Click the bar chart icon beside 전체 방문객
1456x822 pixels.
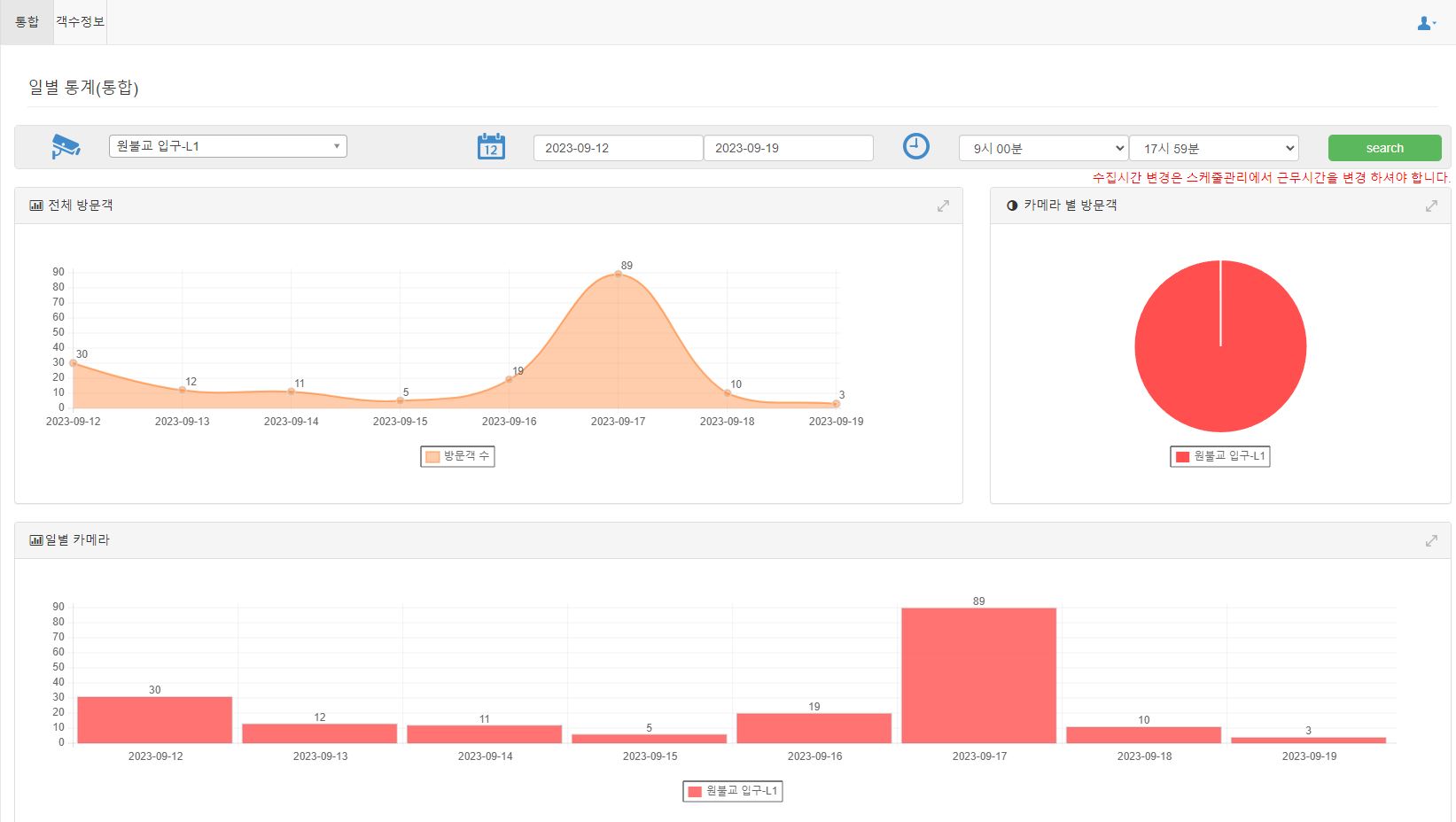35,205
